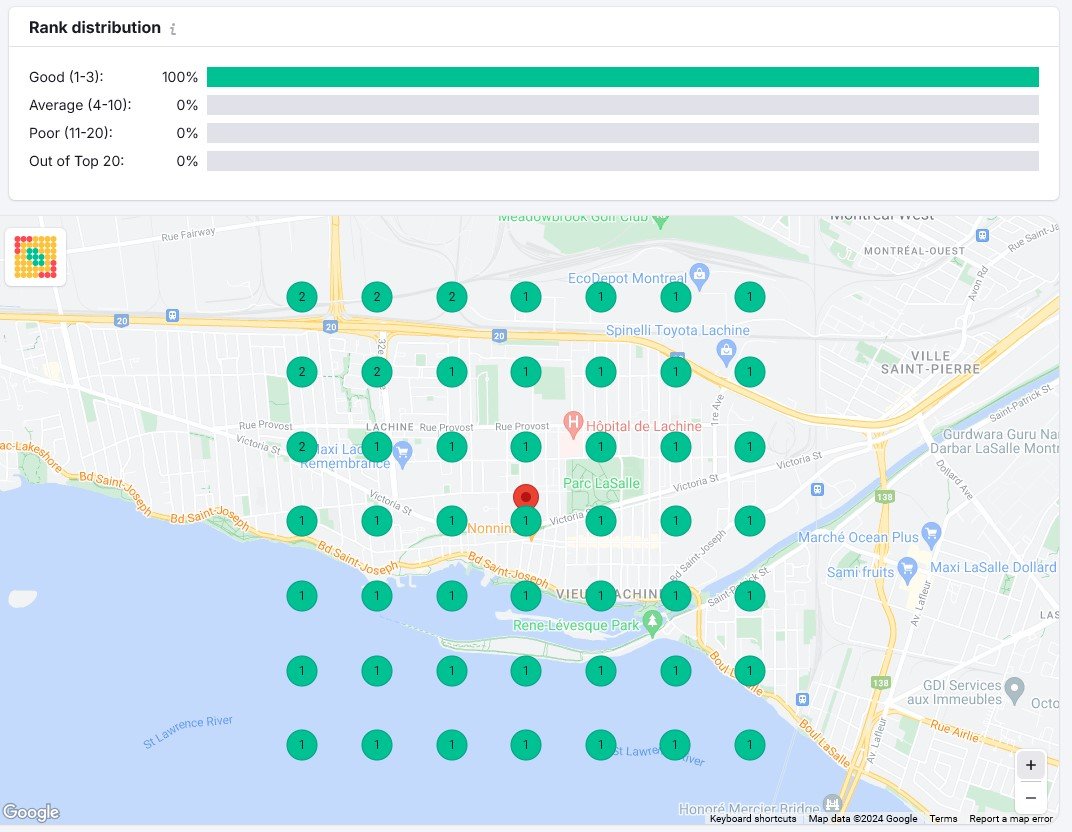Select rank 1 pin on Vieux Lachine label
This screenshot has width=1072, height=832.
pos(601,595)
